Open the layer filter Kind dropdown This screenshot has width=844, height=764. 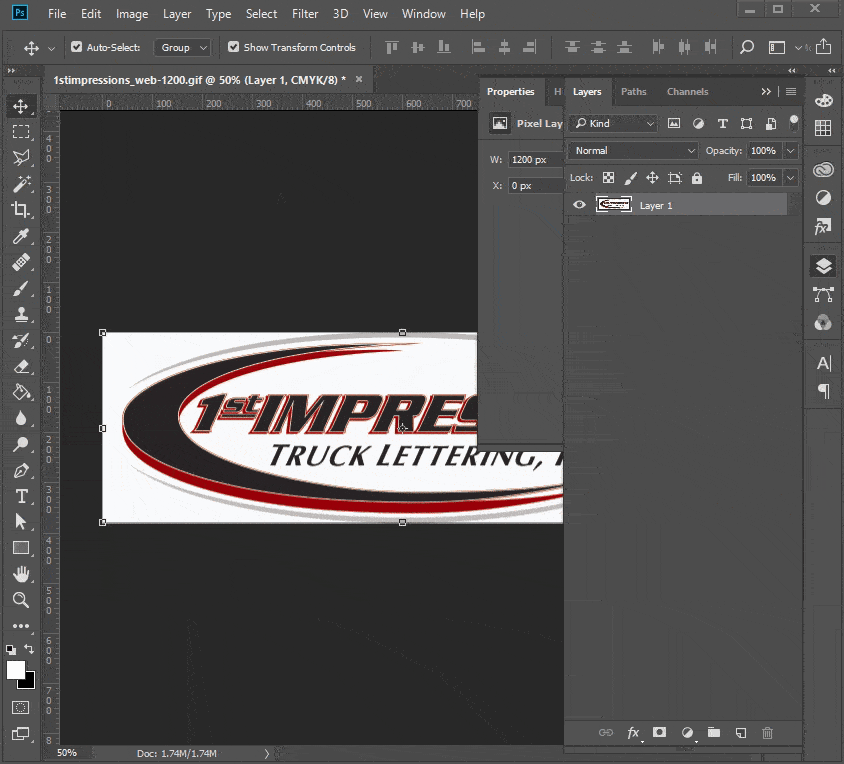point(614,123)
